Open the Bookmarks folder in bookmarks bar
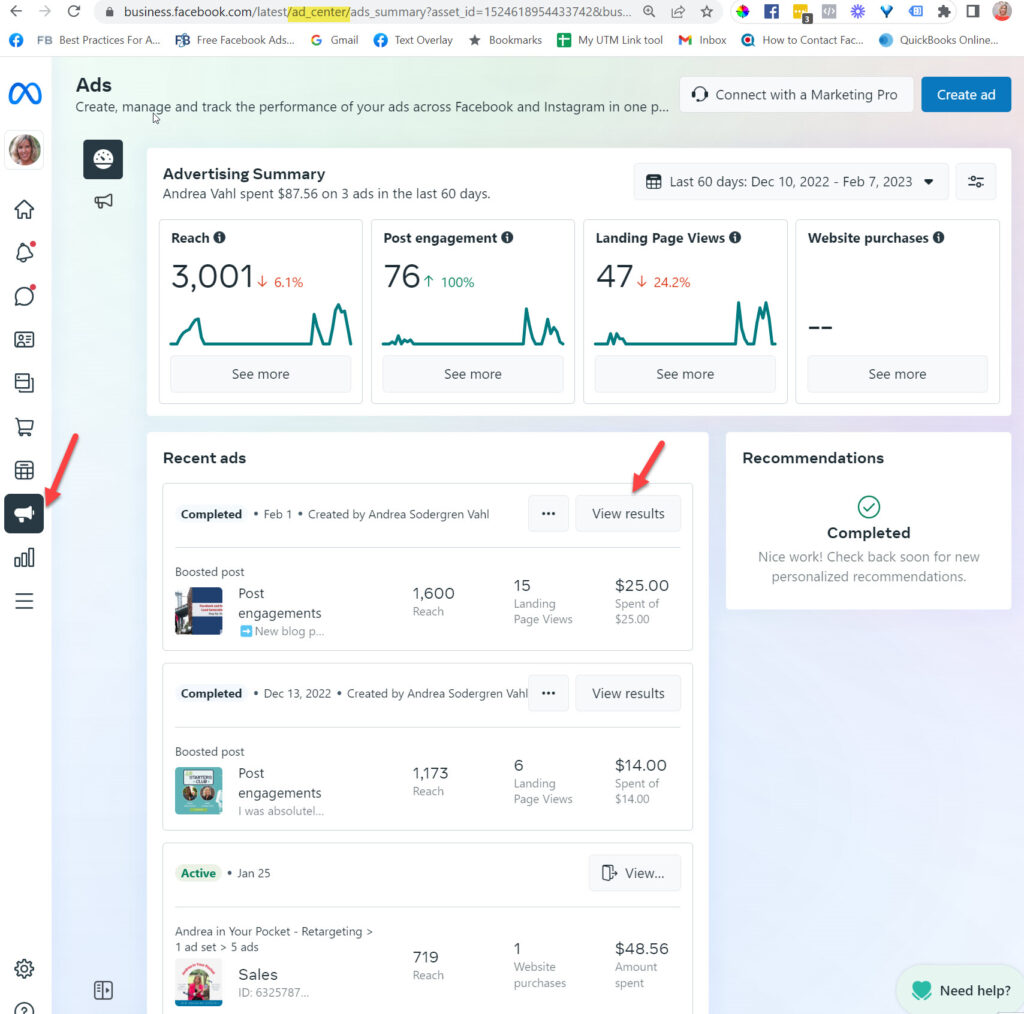1024x1014 pixels. coord(505,40)
